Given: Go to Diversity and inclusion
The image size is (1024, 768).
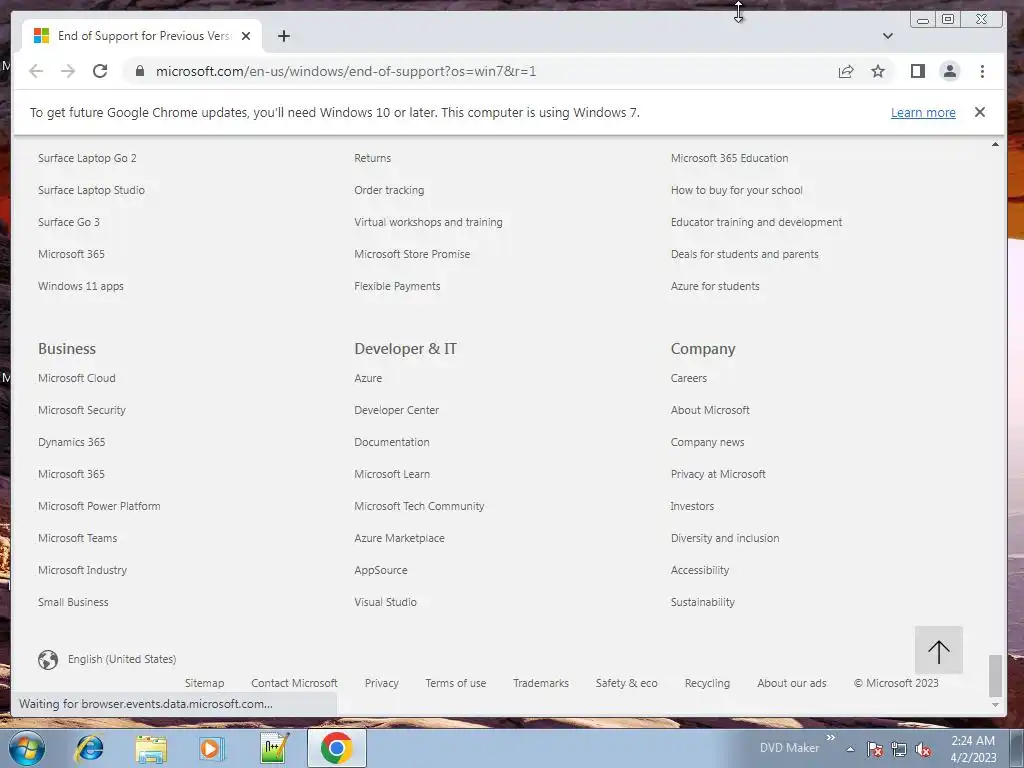Looking at the screenshot, I should pos(725,538).
